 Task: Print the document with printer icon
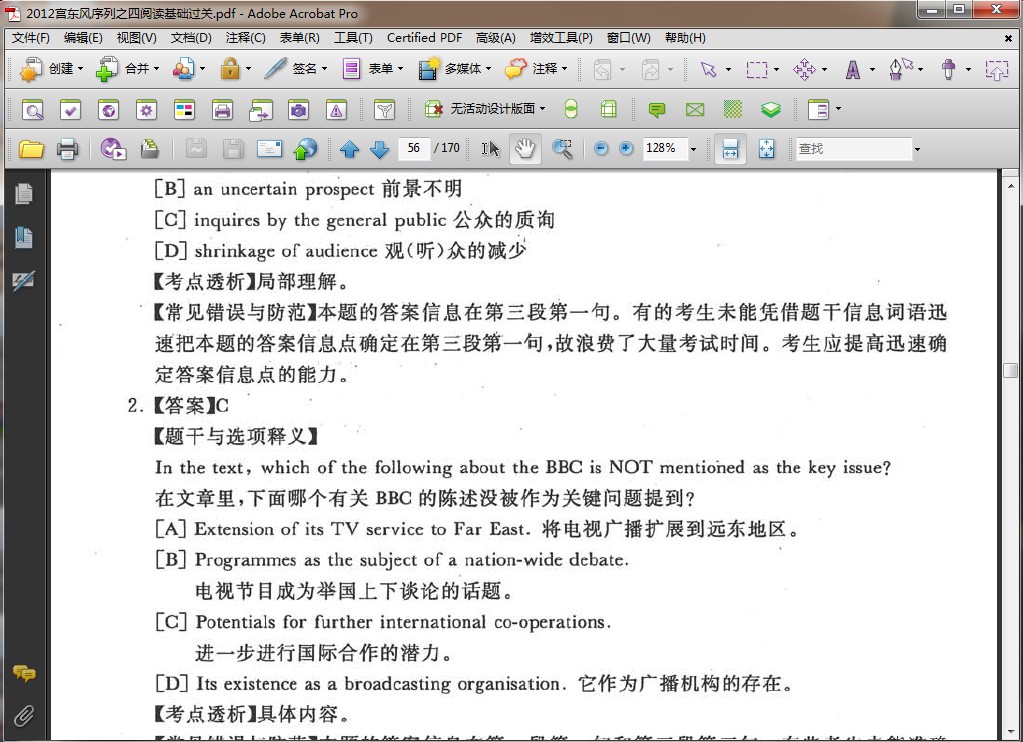point(67,149)
